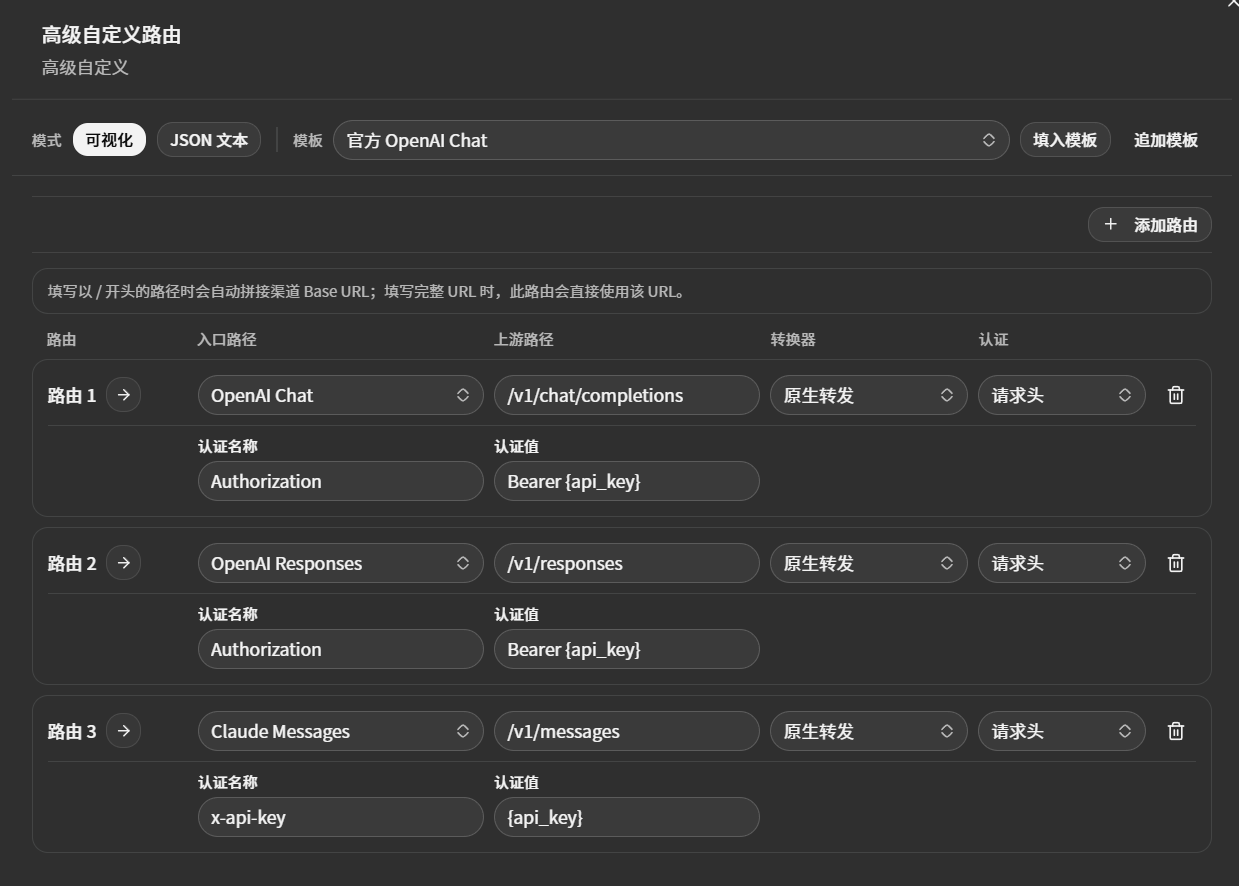1239x886 pixels.
Task: Click the 路由 2 label
Action: 72,563
